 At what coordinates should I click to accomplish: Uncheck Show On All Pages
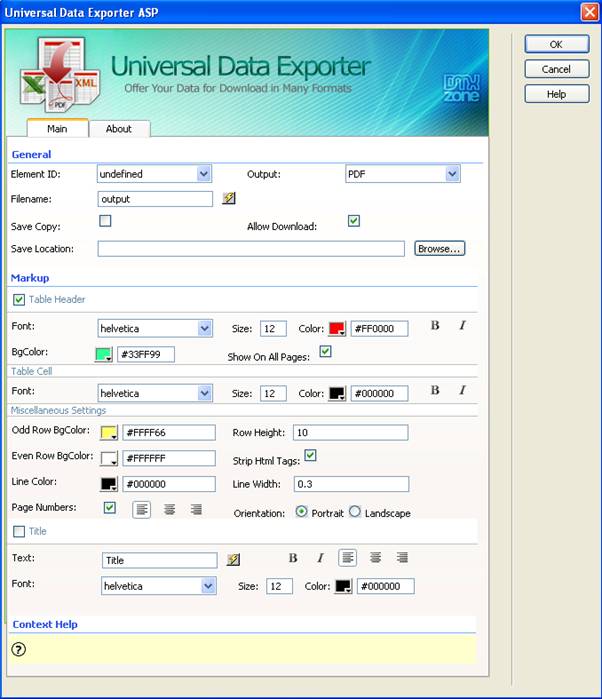326,351
